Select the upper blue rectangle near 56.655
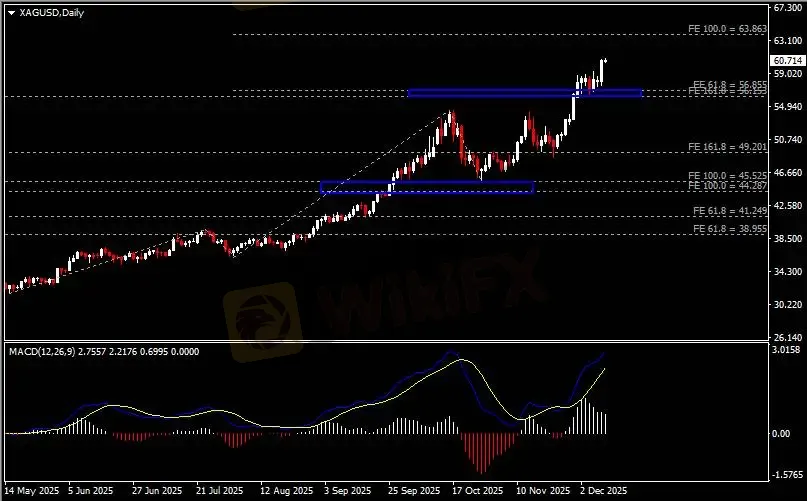The width and height of the screenshot is (807, 501). tap(524, 93)
